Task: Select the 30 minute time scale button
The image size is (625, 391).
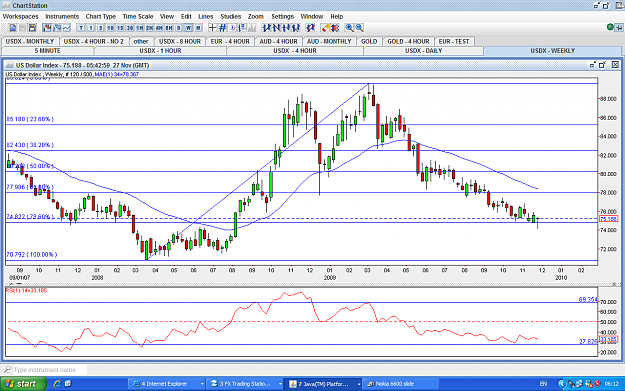Action: (x=130, y=28)
